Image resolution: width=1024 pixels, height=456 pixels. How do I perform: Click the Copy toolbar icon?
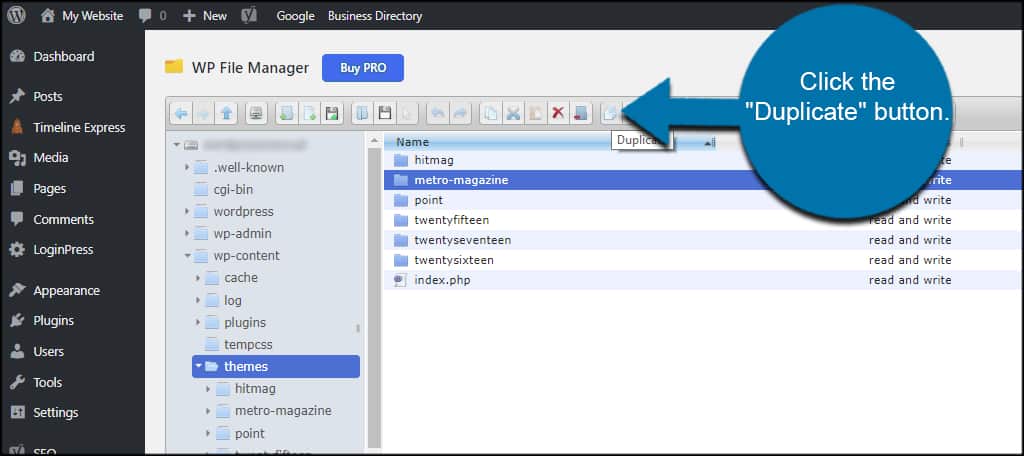490,113
